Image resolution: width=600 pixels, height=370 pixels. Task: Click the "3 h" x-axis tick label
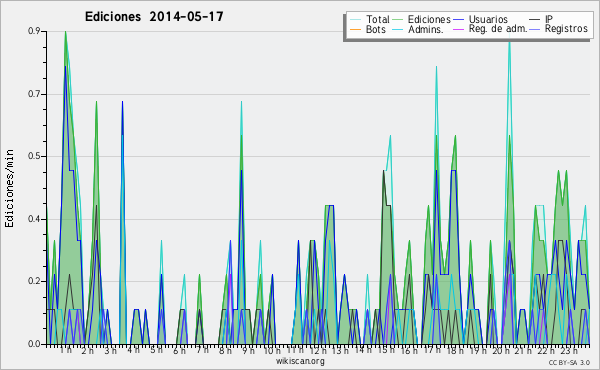(111, 350)
